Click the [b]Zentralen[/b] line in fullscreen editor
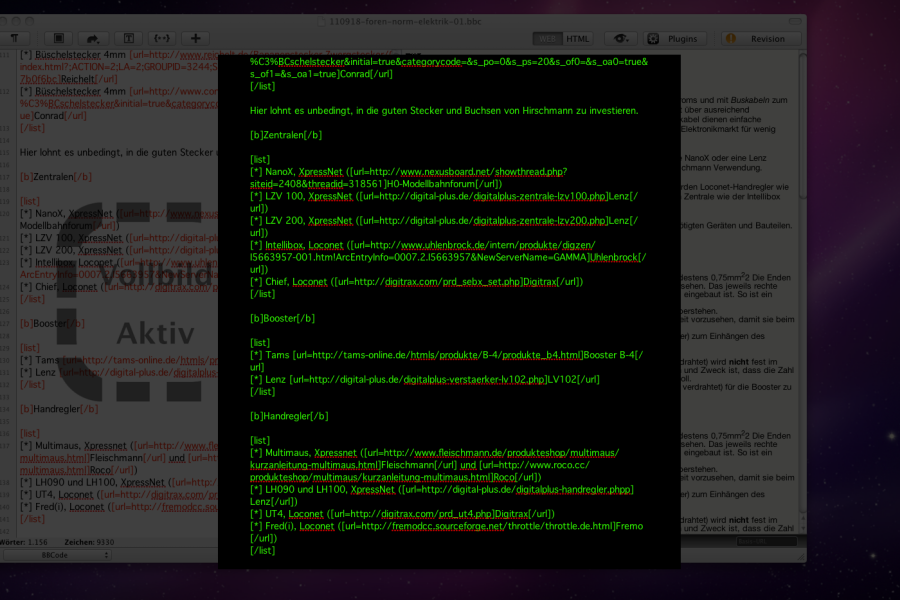900x600 pixels. click(x=286, y=135)
